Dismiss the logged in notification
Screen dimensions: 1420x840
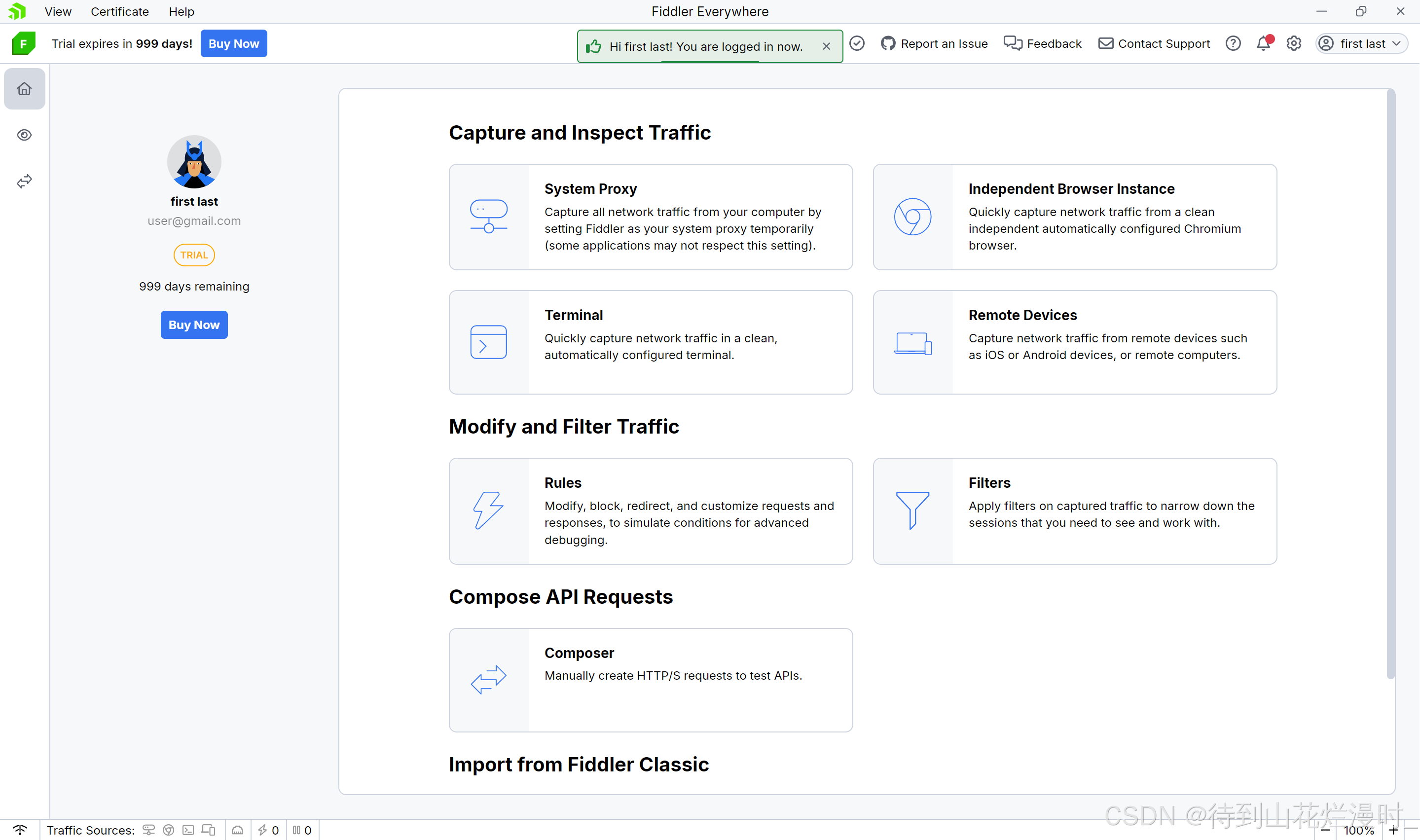click(826, 46)
